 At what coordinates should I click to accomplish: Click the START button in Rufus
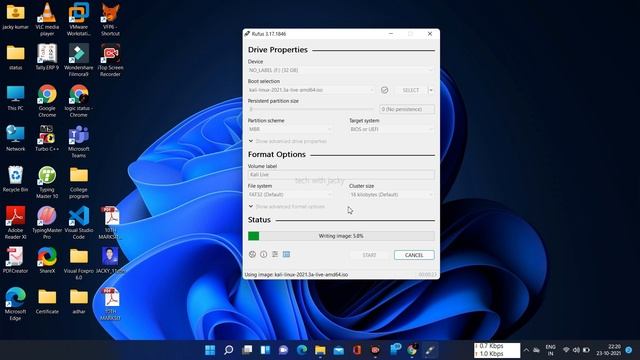(x=369, y=255)
